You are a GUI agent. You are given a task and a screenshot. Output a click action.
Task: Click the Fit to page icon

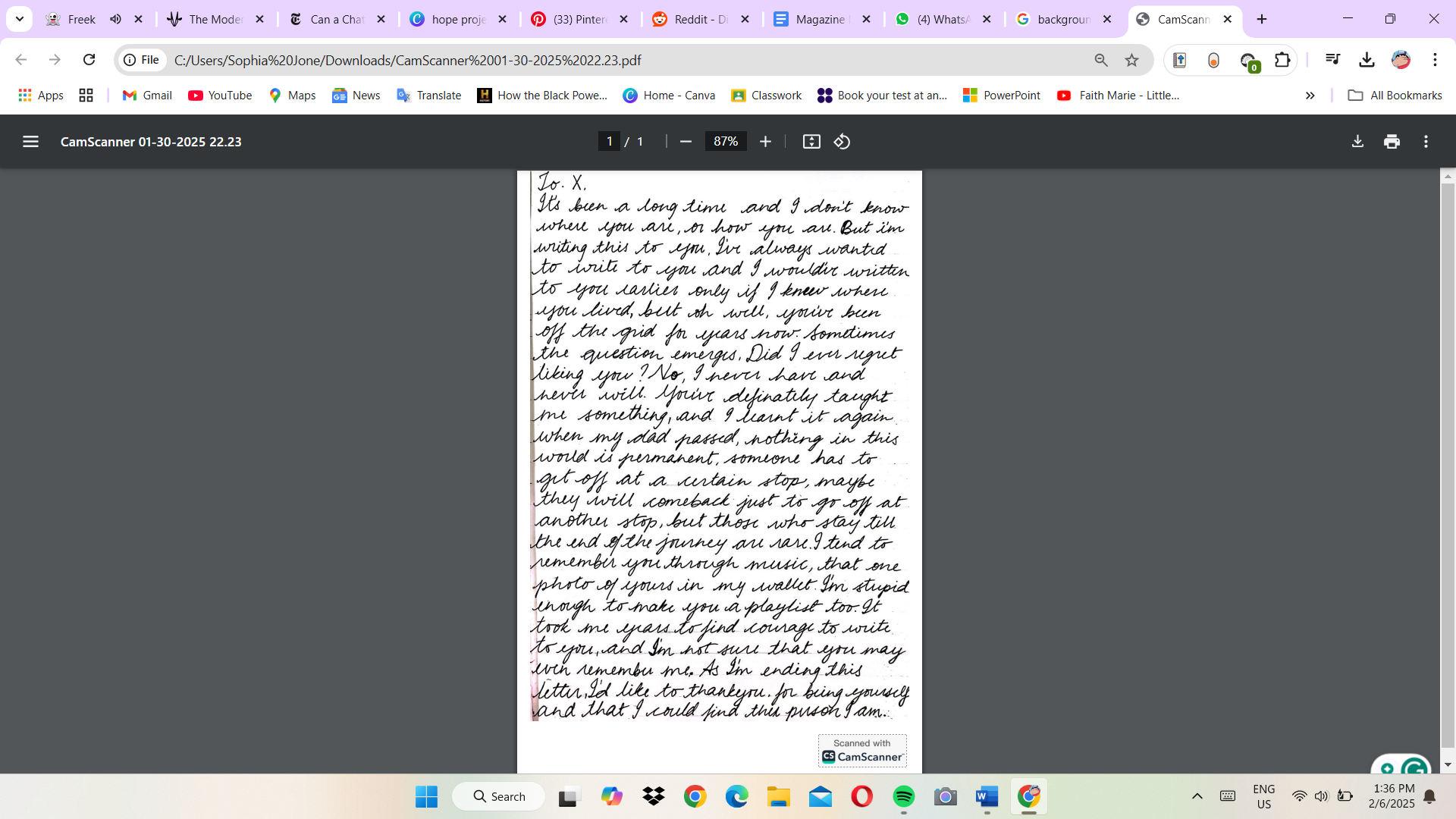pos(811,142)
